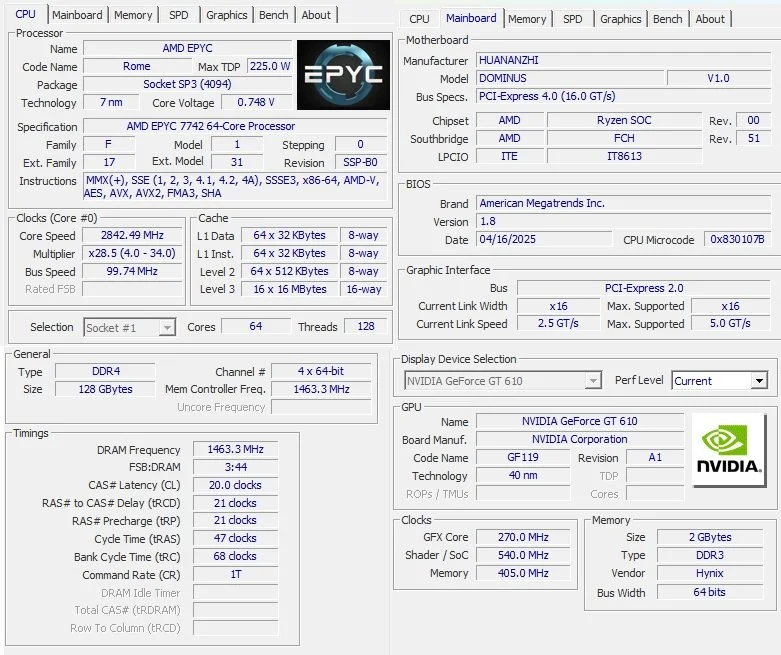
Task: Open the Bench tab in left window
Action: (x=273, y=15)
